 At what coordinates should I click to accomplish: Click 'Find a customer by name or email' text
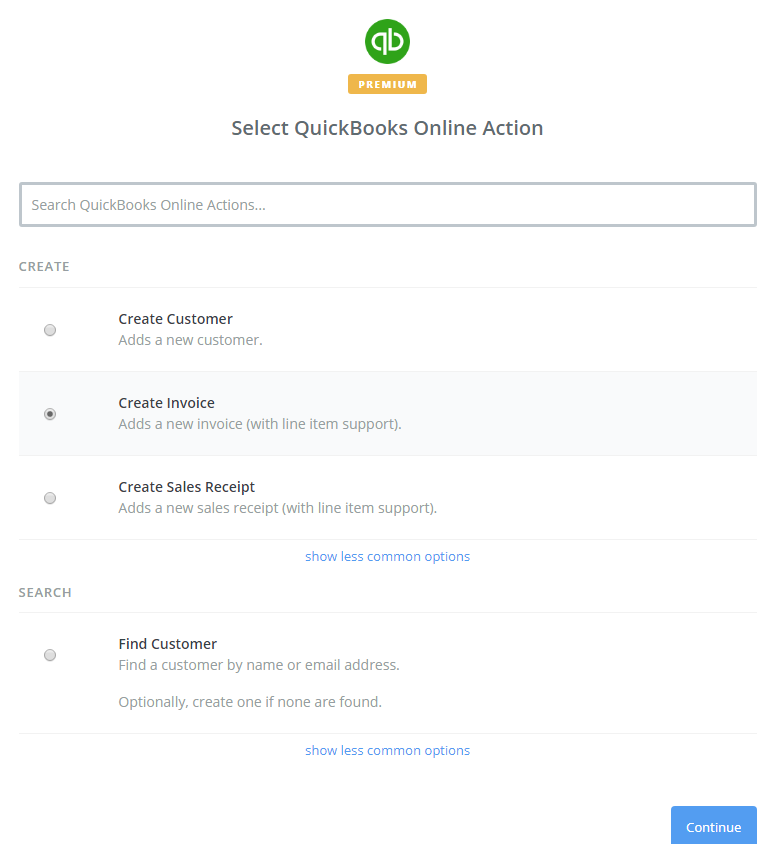click(x=258, y=665)
